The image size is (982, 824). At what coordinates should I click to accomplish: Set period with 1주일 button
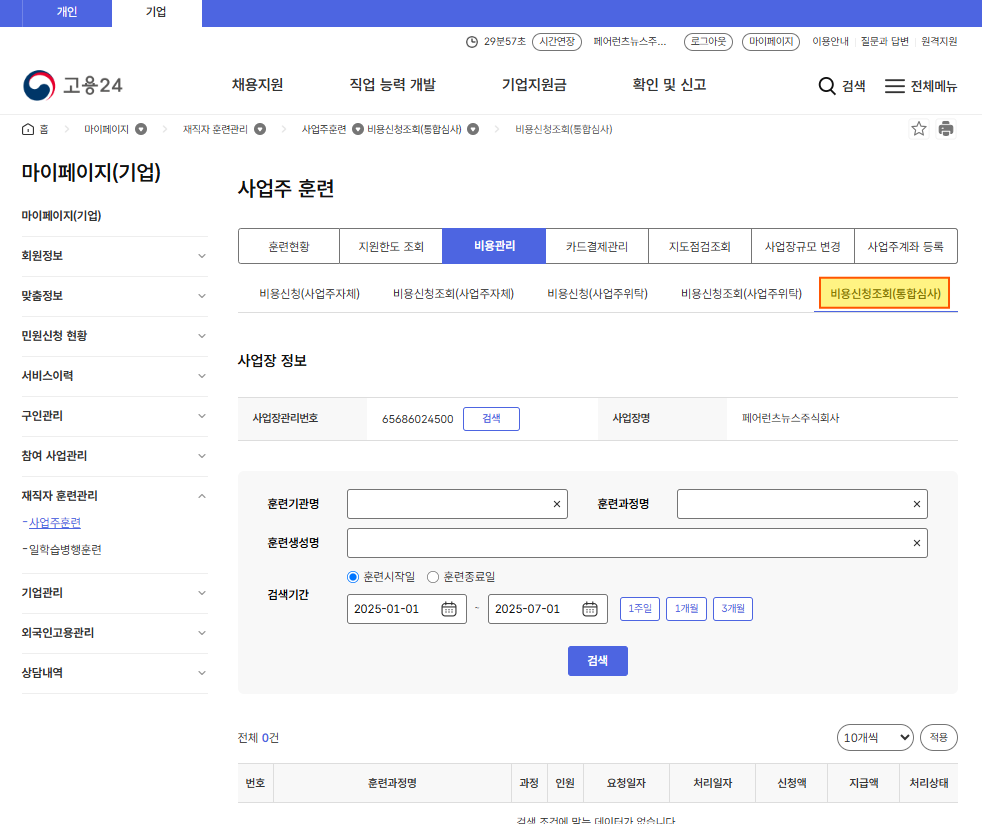(639, 609)
